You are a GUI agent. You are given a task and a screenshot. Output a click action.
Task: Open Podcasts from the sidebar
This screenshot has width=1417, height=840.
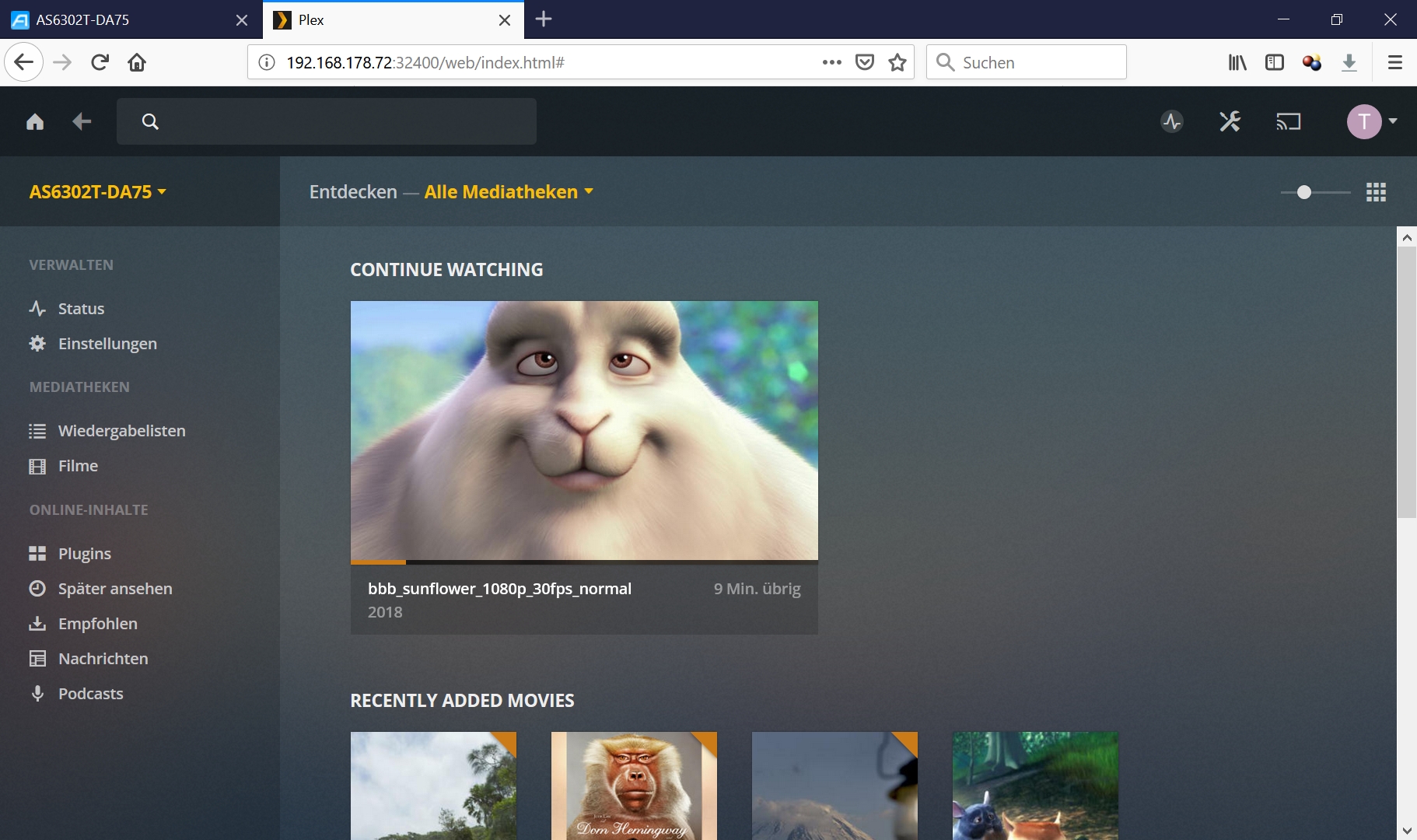pos(90,694)
